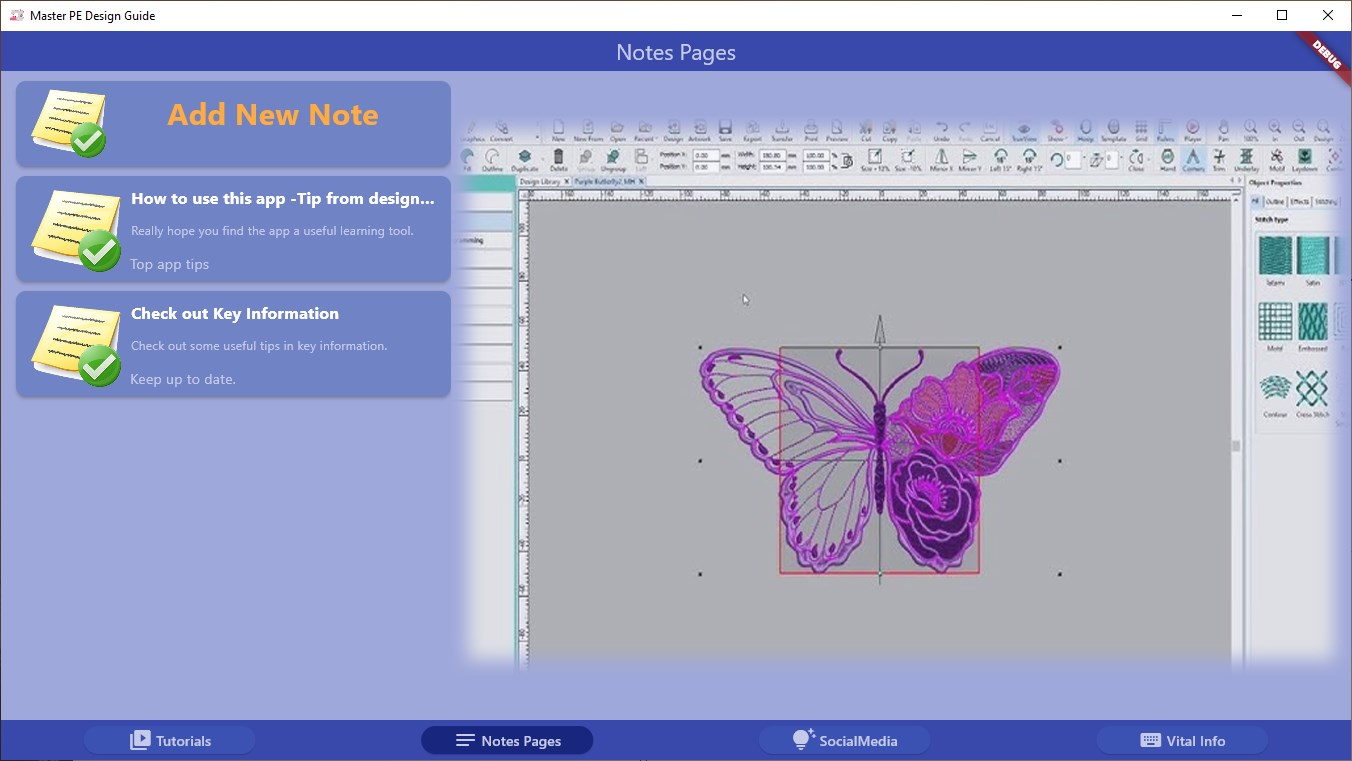Open the rotate angle dropdown

click(1082, 159)
